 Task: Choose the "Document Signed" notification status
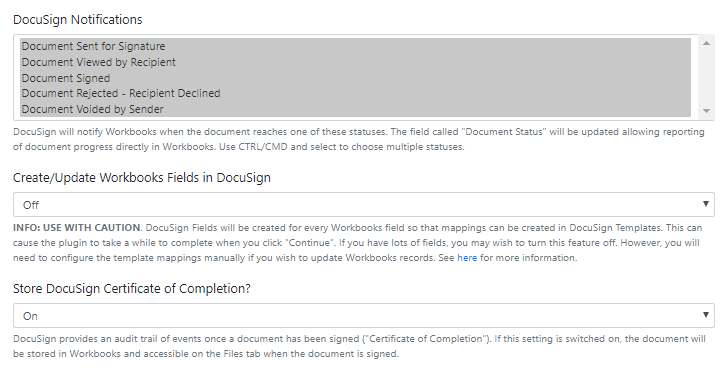coord(356,78)
